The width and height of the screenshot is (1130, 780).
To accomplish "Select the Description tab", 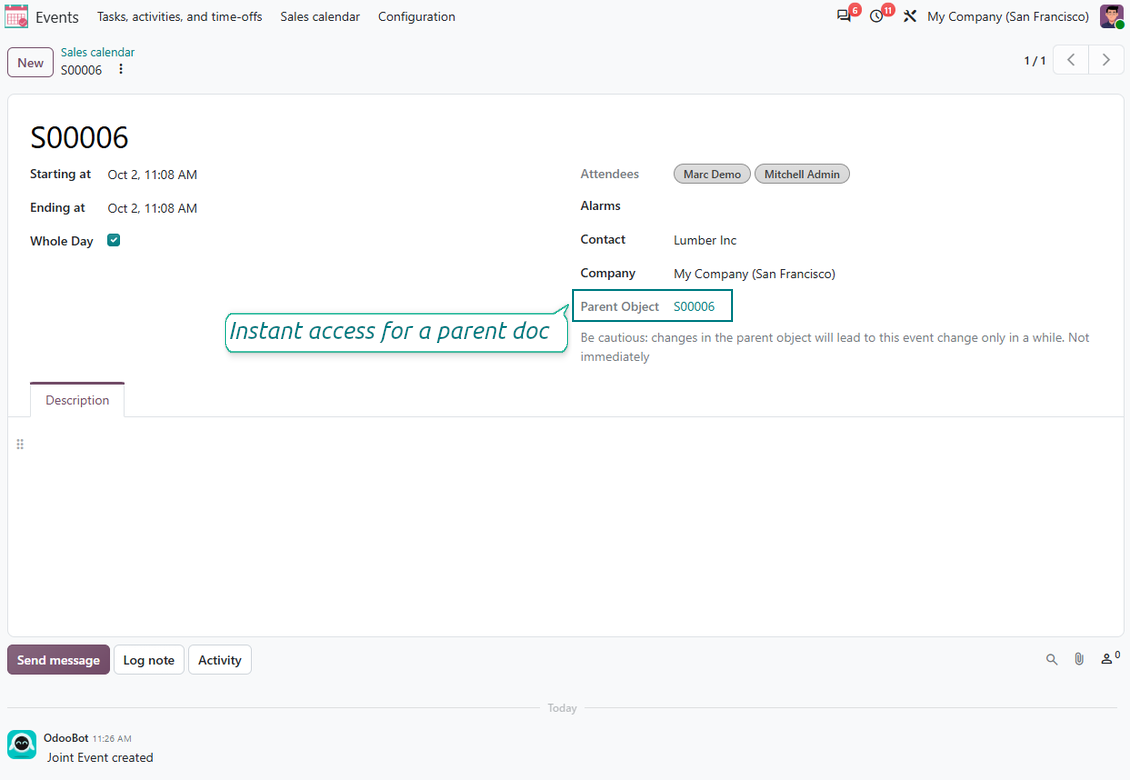I will click(77, 400).
